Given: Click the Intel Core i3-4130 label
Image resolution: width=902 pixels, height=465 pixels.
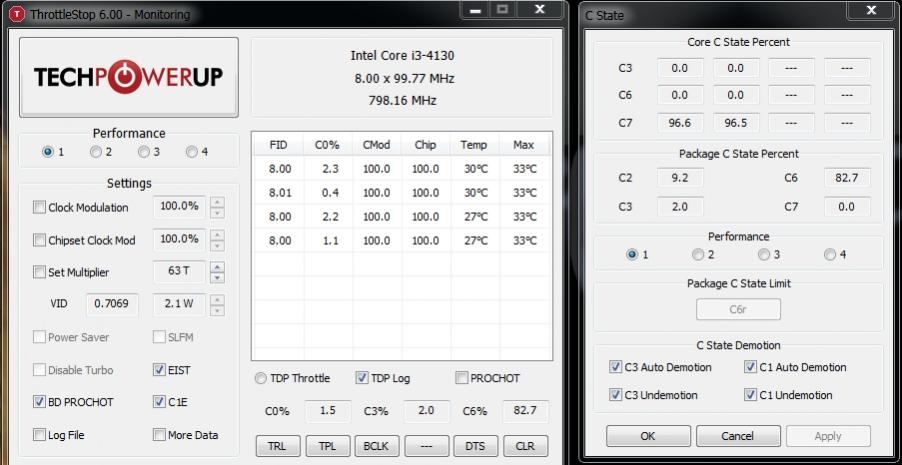Looking at the screenshot, I should point(402,56).
